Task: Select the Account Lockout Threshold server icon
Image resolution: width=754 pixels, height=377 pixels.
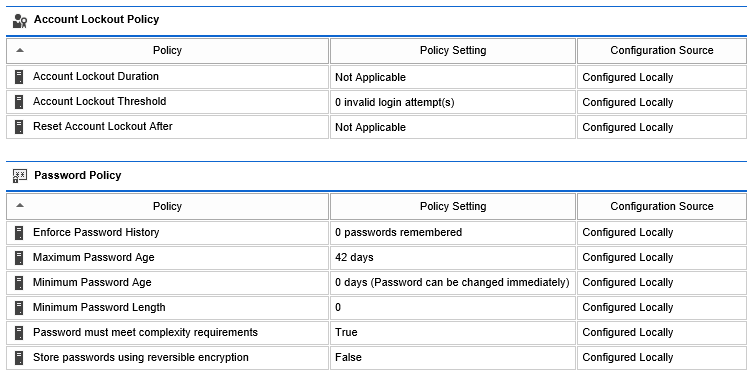Action: coord(19,102)
